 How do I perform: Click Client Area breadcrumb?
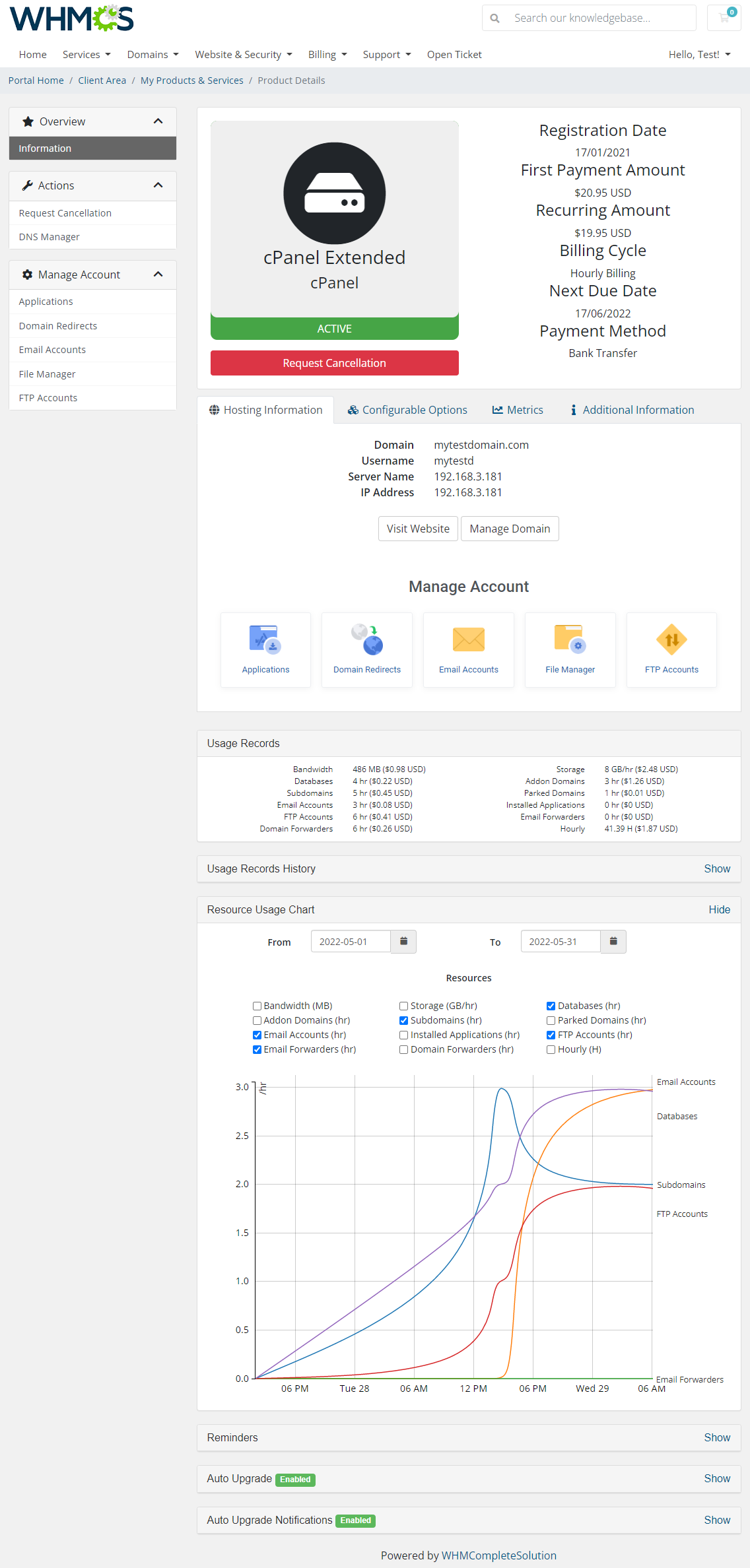pos(102,81)
